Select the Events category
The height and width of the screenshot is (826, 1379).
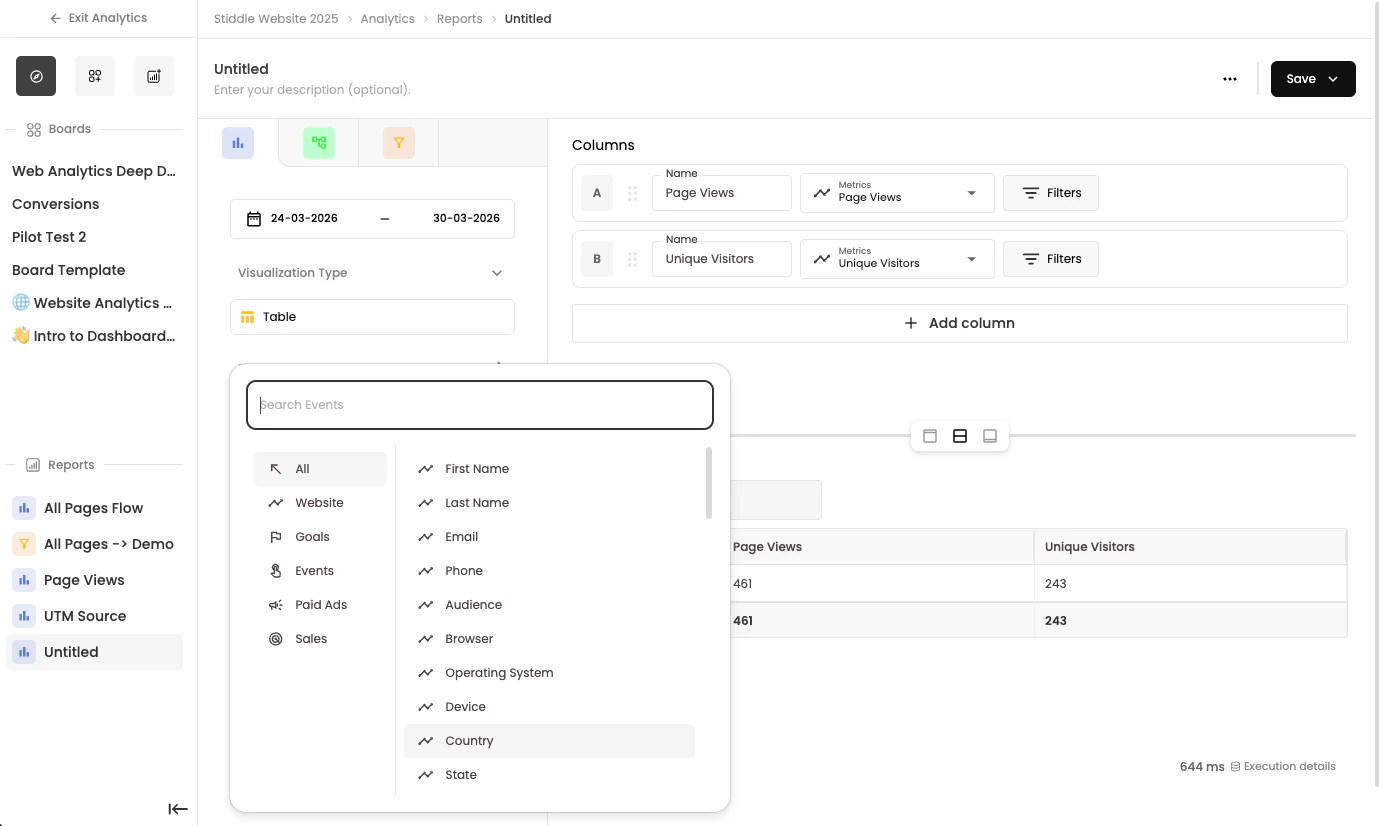click(320, 571)
